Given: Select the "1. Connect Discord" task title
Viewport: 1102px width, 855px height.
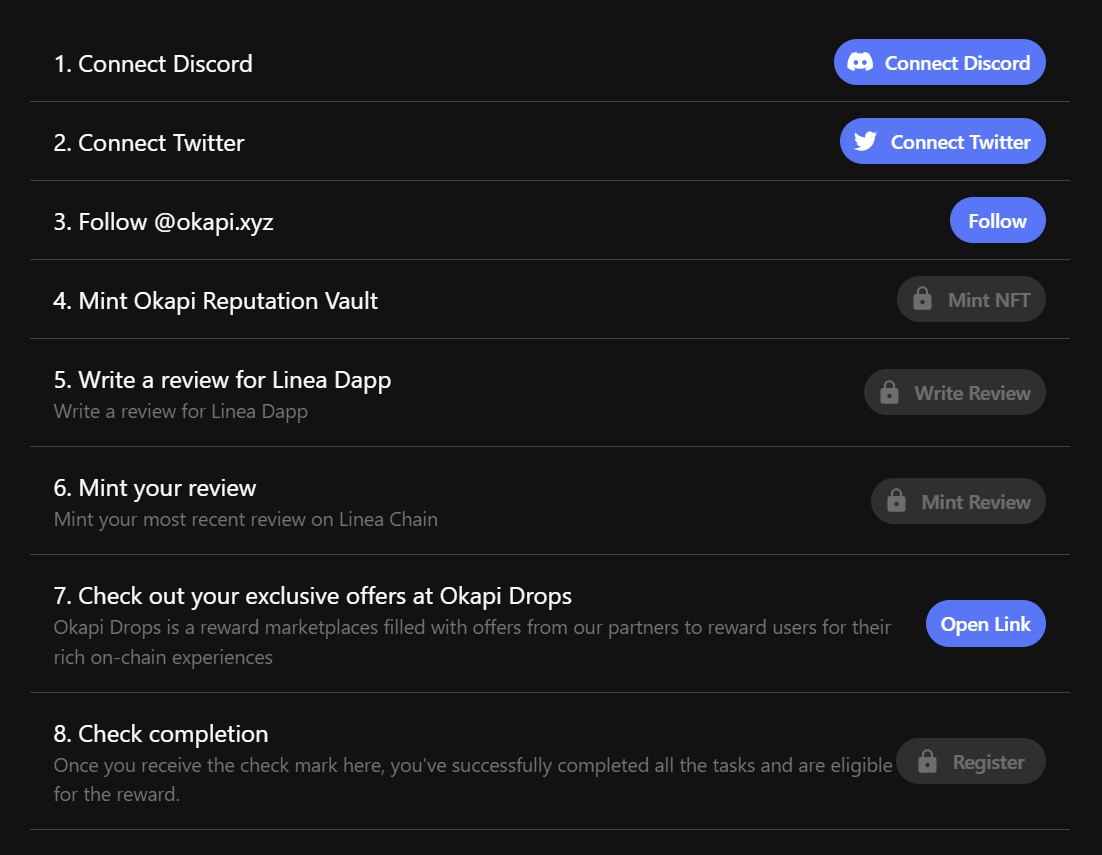Looking at the screenshot, I should [153, 64].
